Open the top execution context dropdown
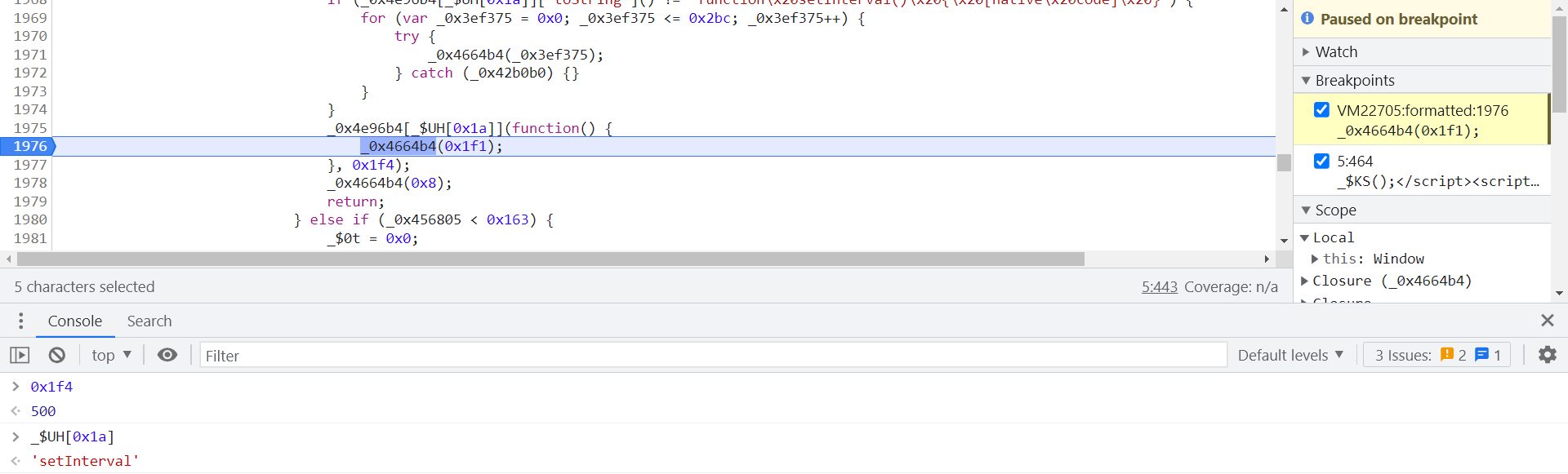The image size is (1568, 474). [x=111, y=355]
